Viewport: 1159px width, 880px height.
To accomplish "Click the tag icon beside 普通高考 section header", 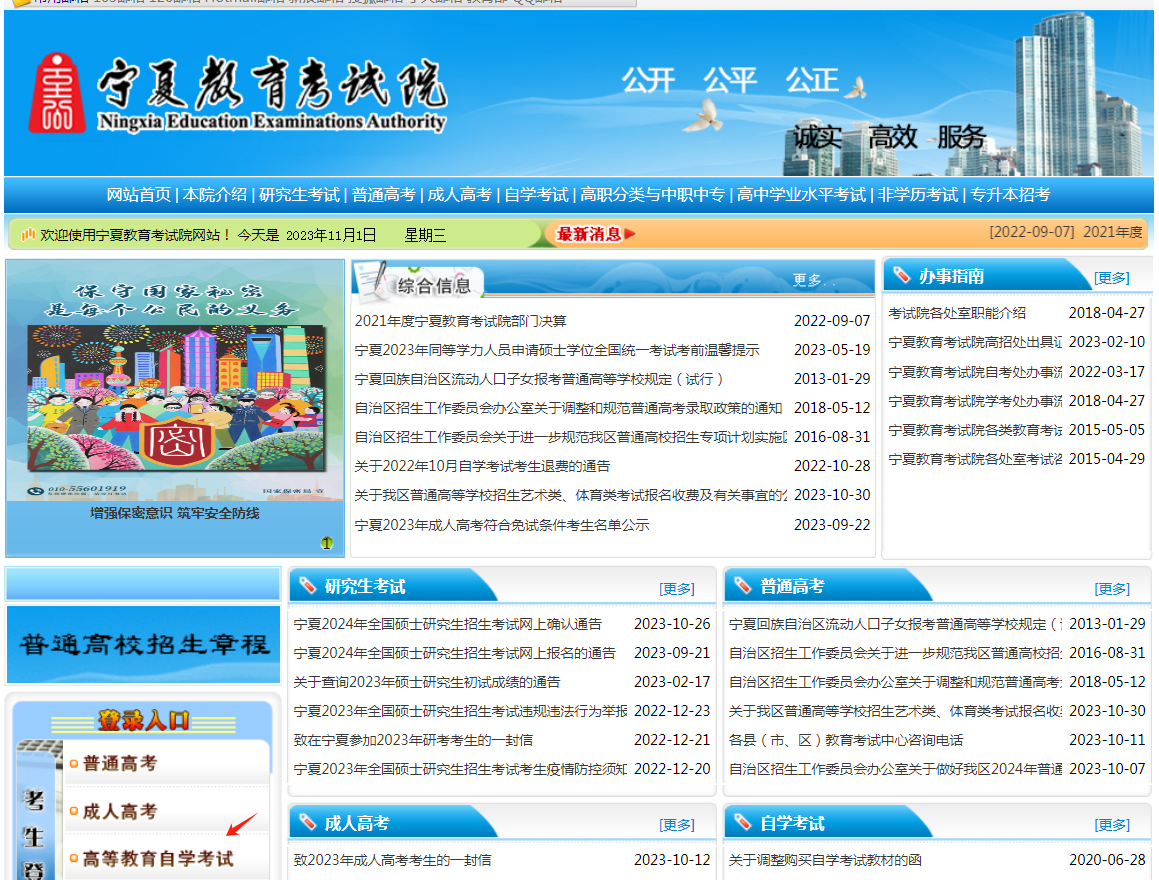I will point(742,586).
